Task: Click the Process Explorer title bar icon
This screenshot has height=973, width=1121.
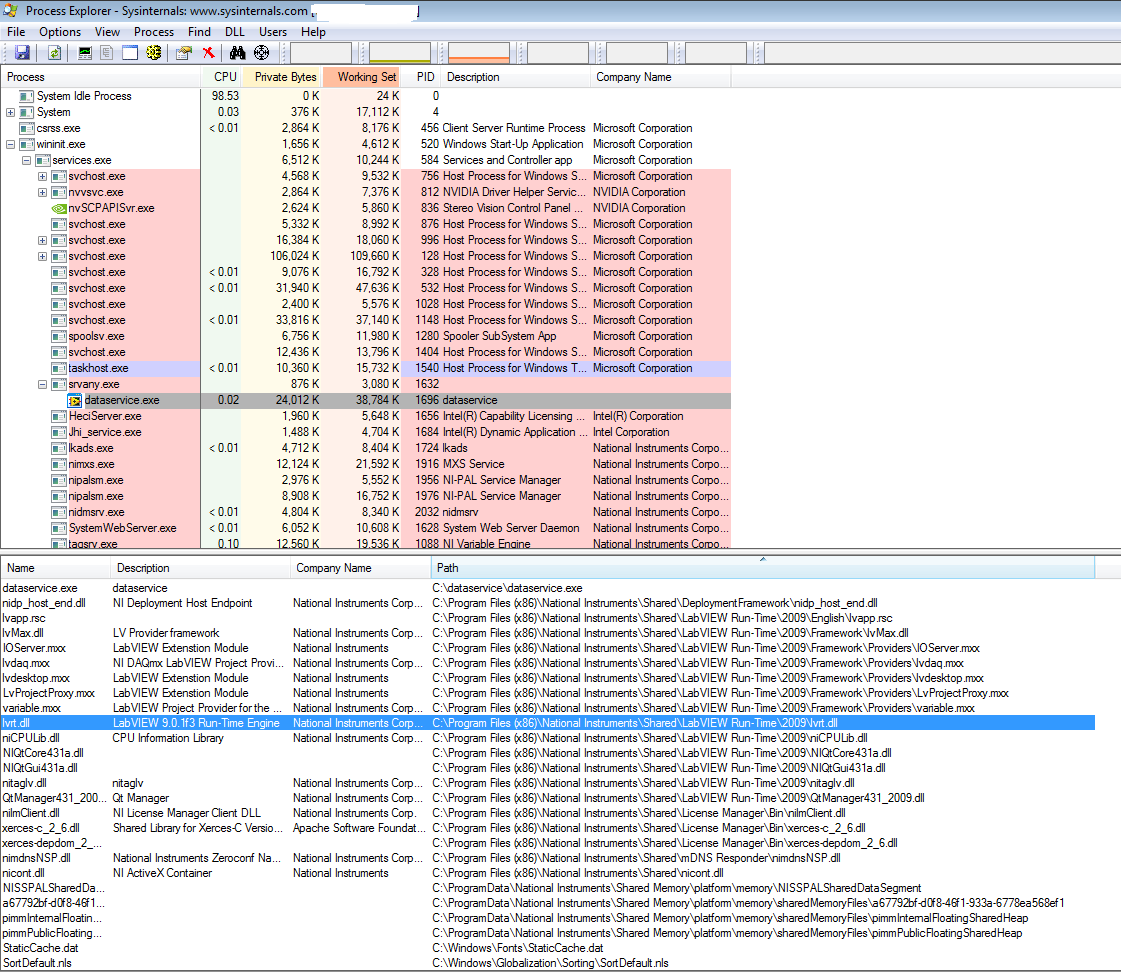Action: pos(10,11)
